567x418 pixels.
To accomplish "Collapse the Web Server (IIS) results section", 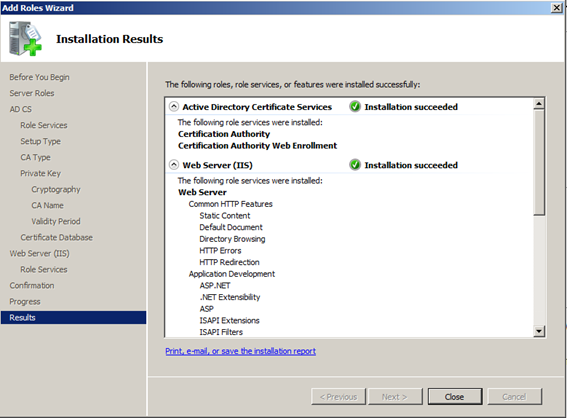I will [x=174, y=165].
